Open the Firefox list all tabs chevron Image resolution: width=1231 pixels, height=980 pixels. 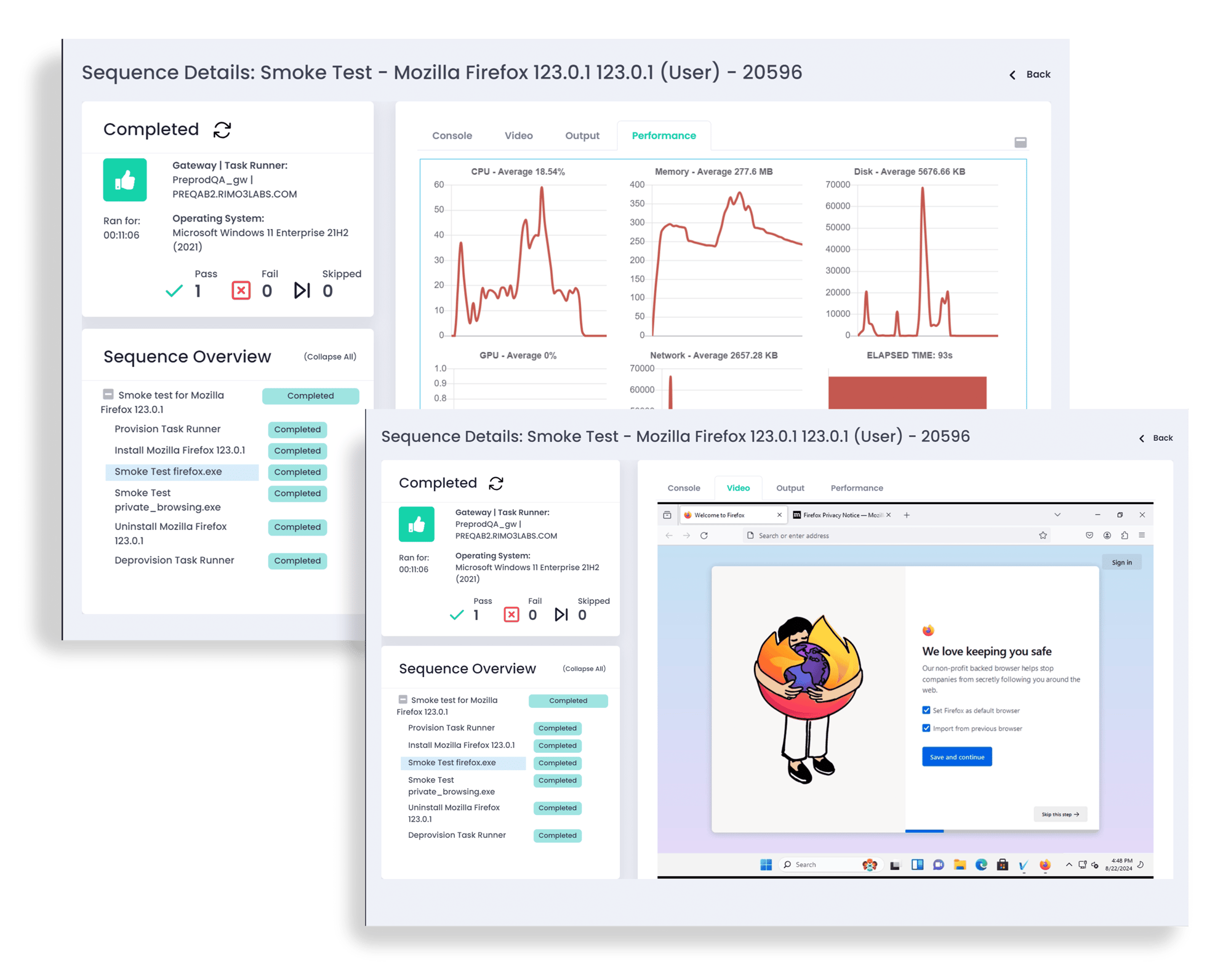(x=1057, y=515)
